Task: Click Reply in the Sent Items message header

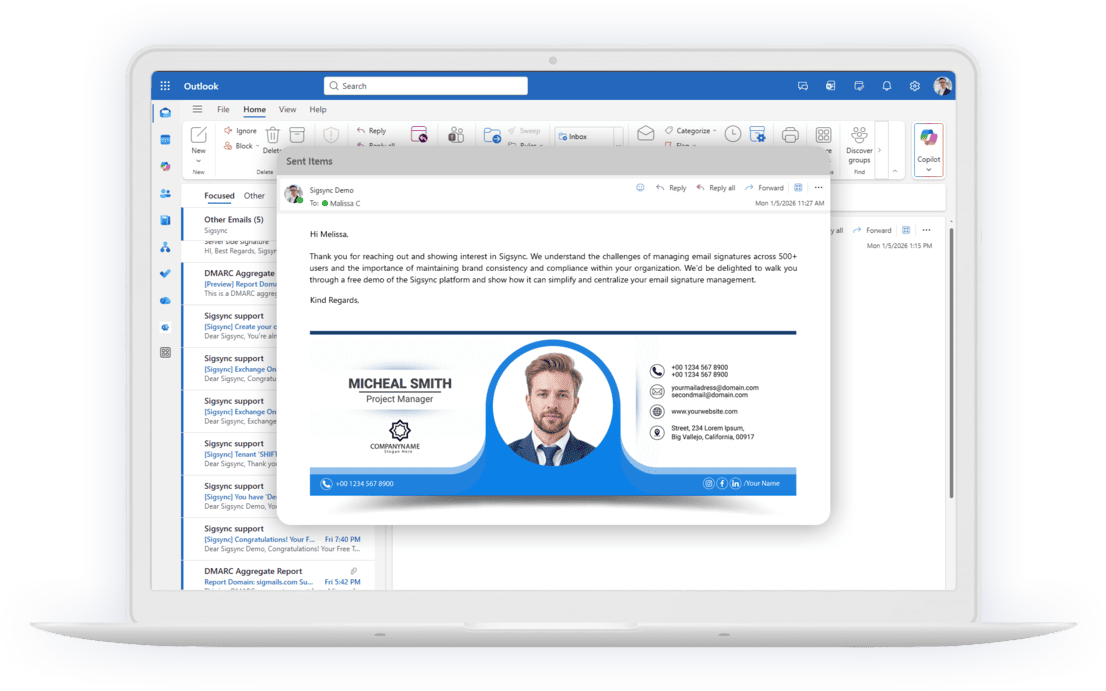Action: 671,188
